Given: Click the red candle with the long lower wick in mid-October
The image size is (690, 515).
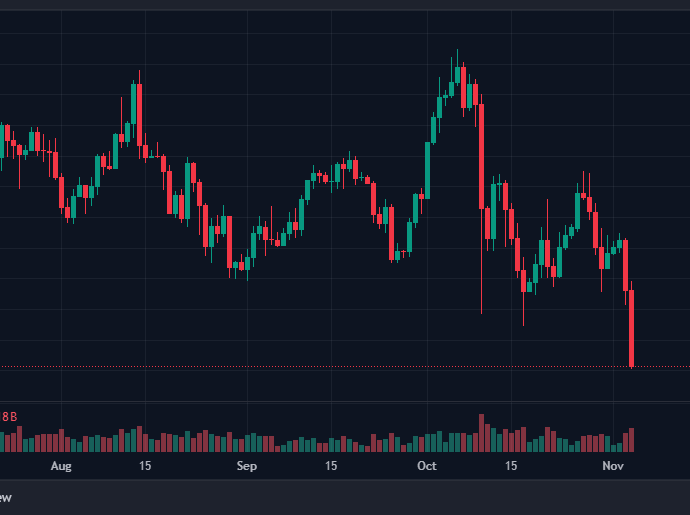Looking at the screenshot, I should (x=524, y=280).
